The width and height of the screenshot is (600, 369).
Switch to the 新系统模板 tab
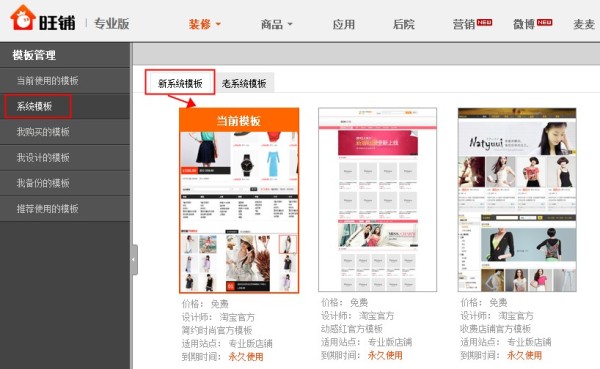(x=180, y=83)
